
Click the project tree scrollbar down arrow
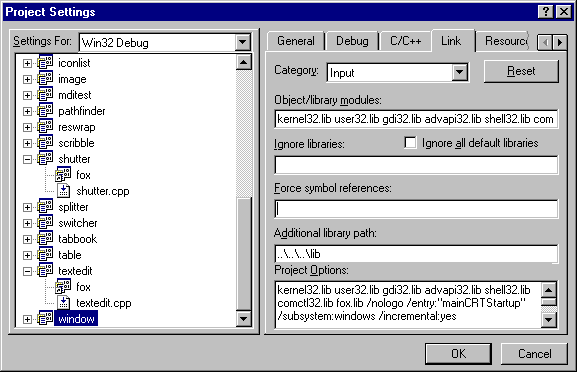[244, 318]
